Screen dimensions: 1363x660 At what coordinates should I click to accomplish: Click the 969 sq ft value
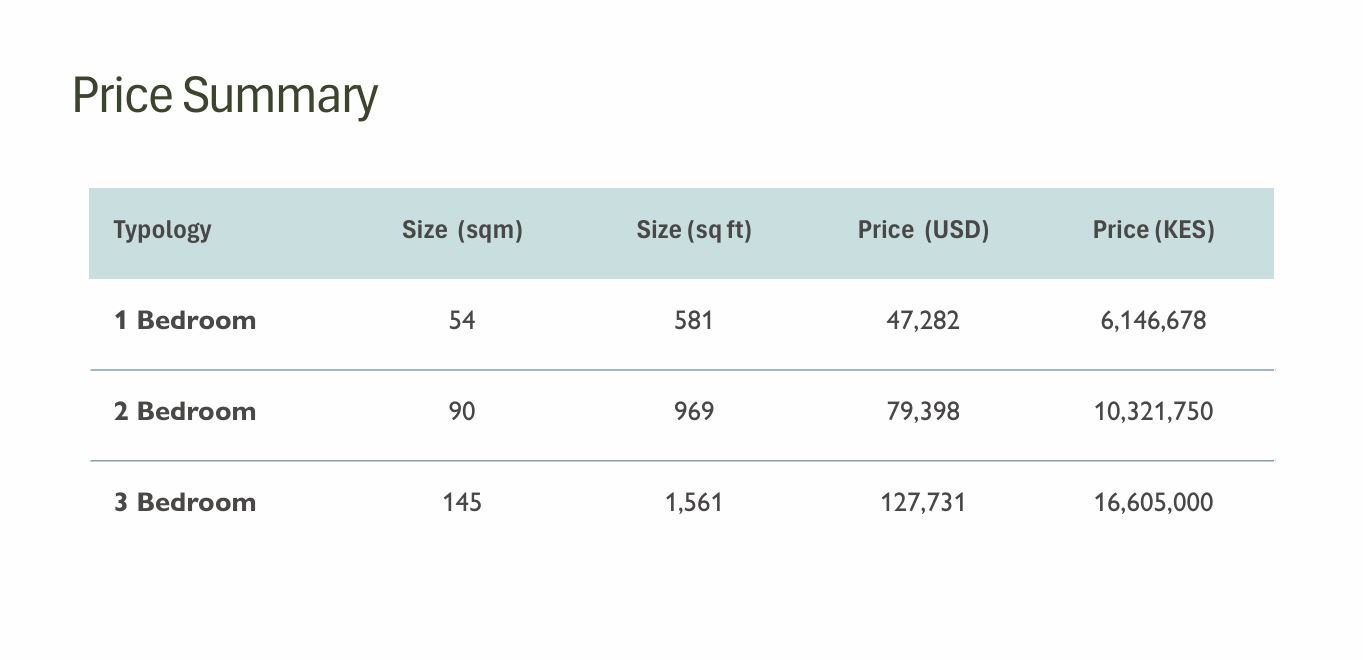point(693,412)
